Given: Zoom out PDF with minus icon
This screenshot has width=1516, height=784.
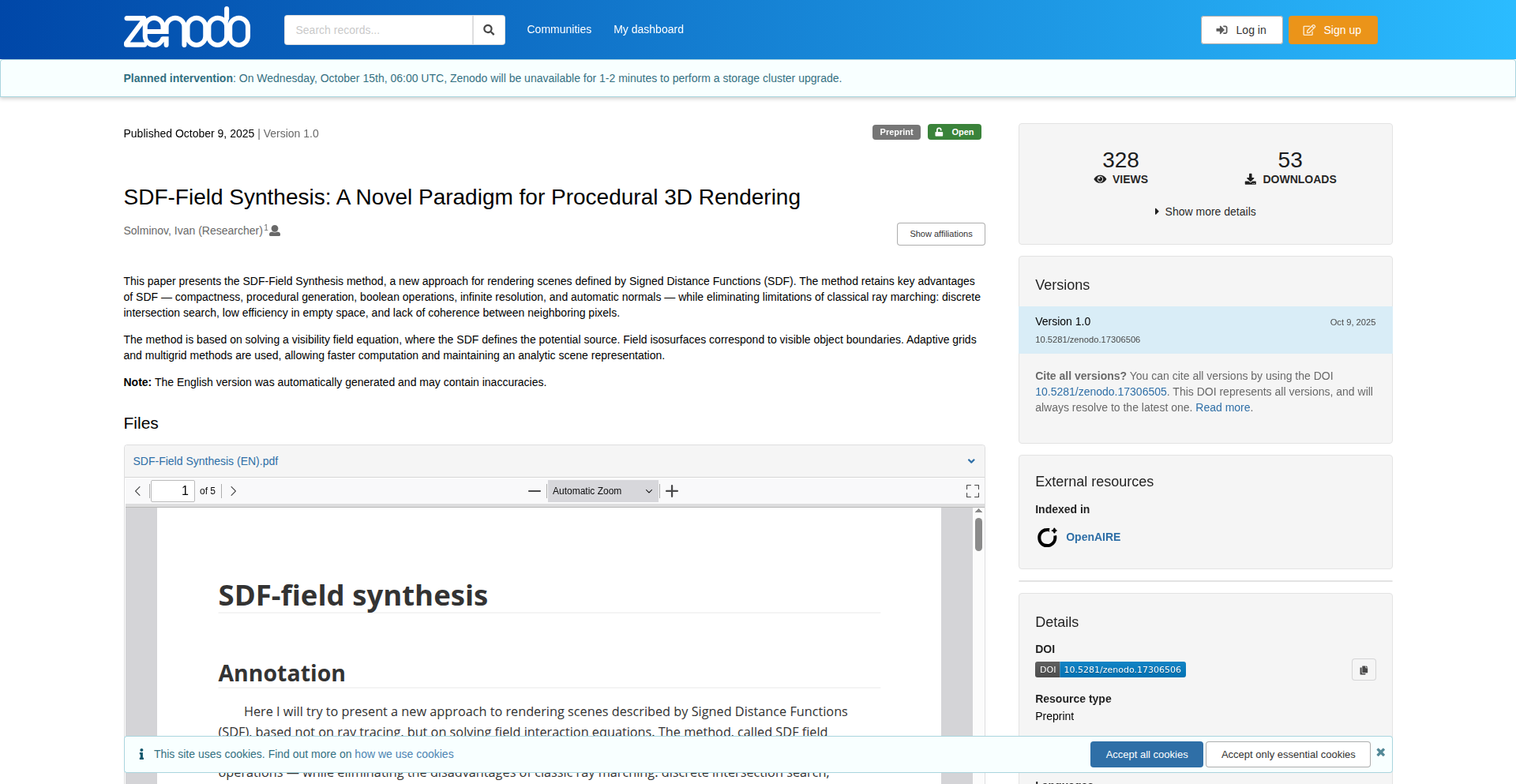Looking at the screenshot, I should [x=535, y=491].
